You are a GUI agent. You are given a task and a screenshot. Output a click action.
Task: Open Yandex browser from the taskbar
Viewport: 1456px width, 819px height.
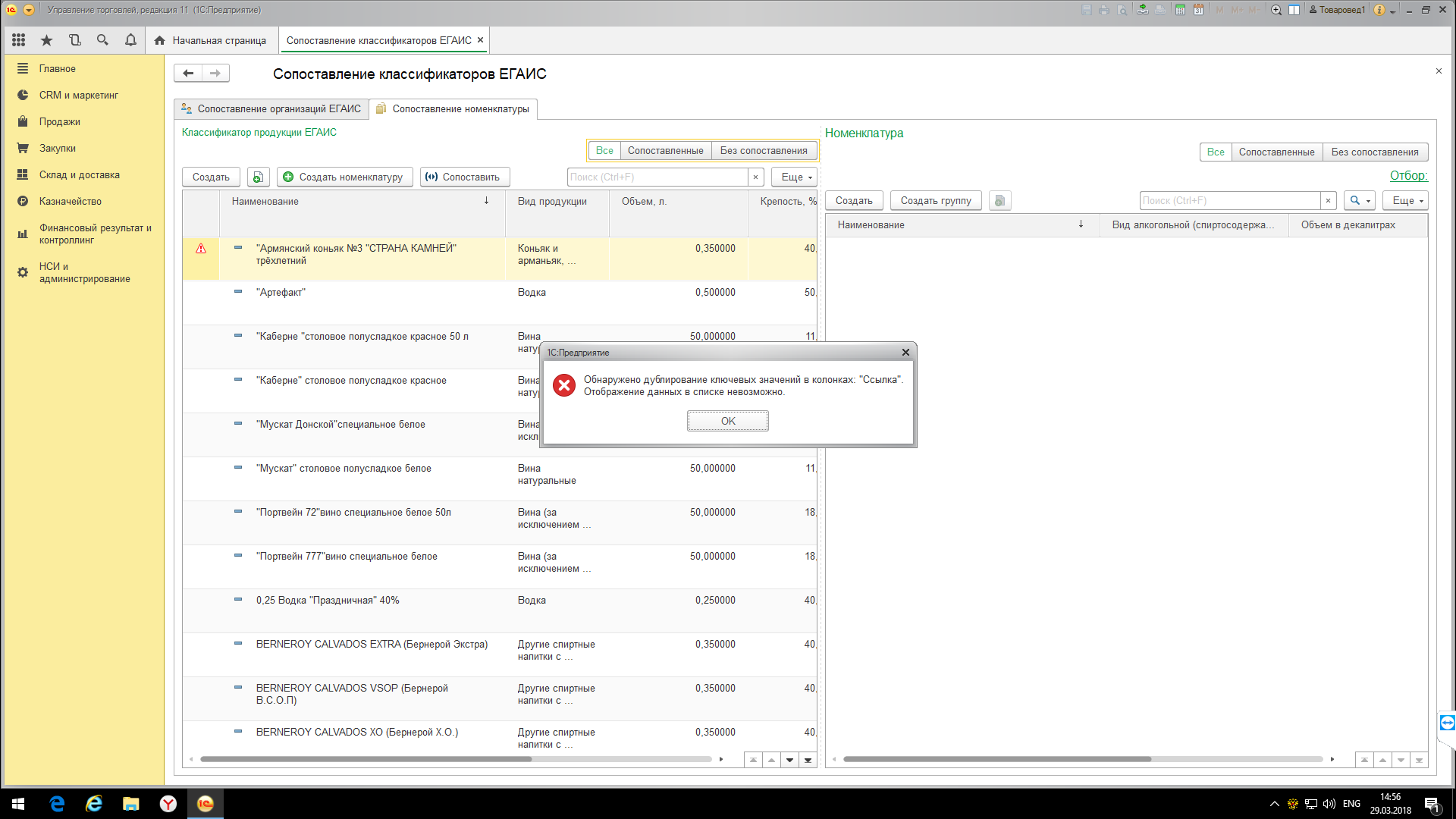[x=168, y=804]
